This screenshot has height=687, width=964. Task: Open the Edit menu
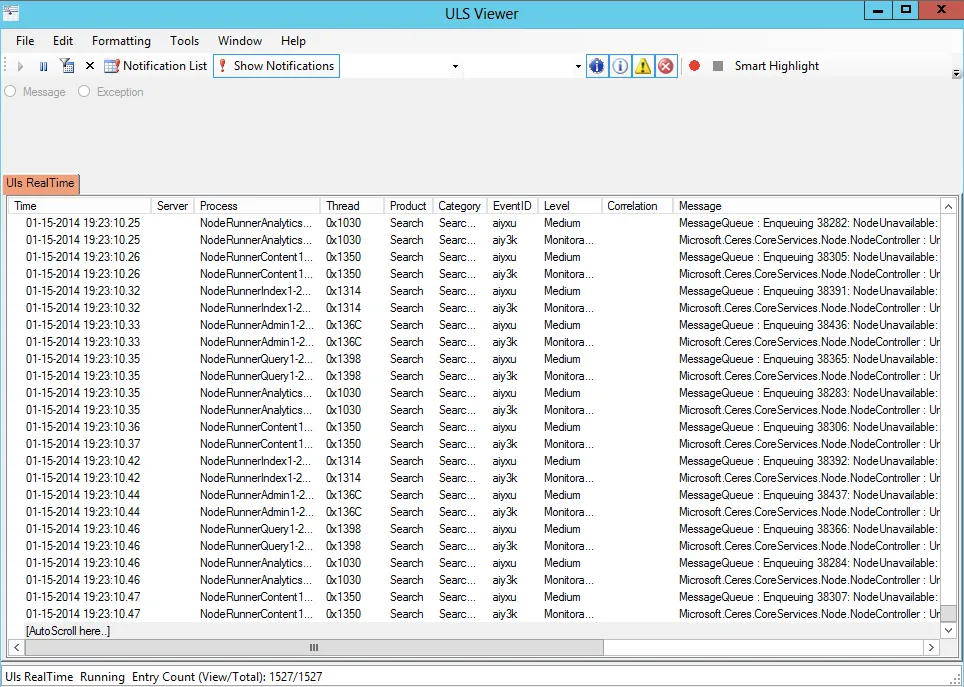(x=63, y=41)
